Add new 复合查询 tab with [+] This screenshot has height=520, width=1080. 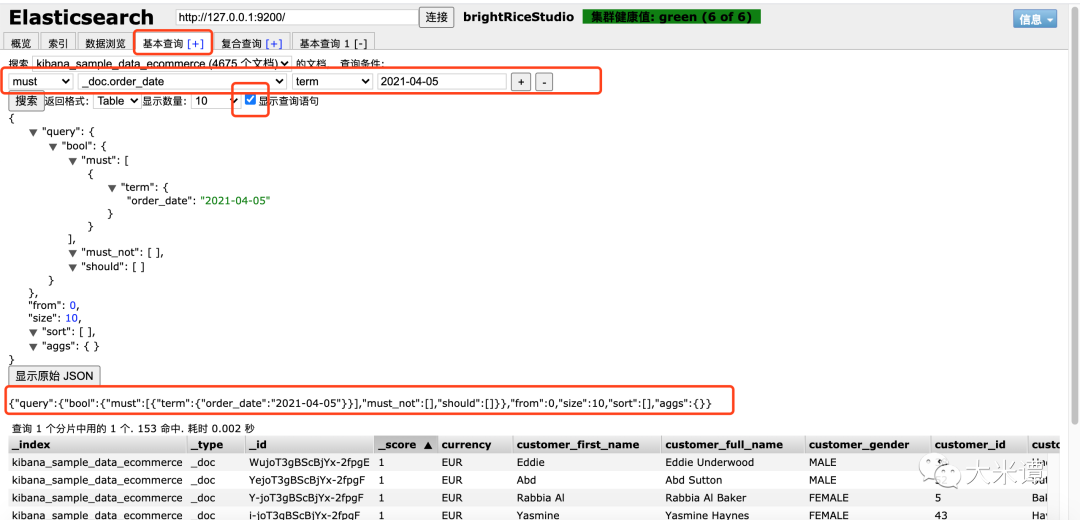(274, 43)
